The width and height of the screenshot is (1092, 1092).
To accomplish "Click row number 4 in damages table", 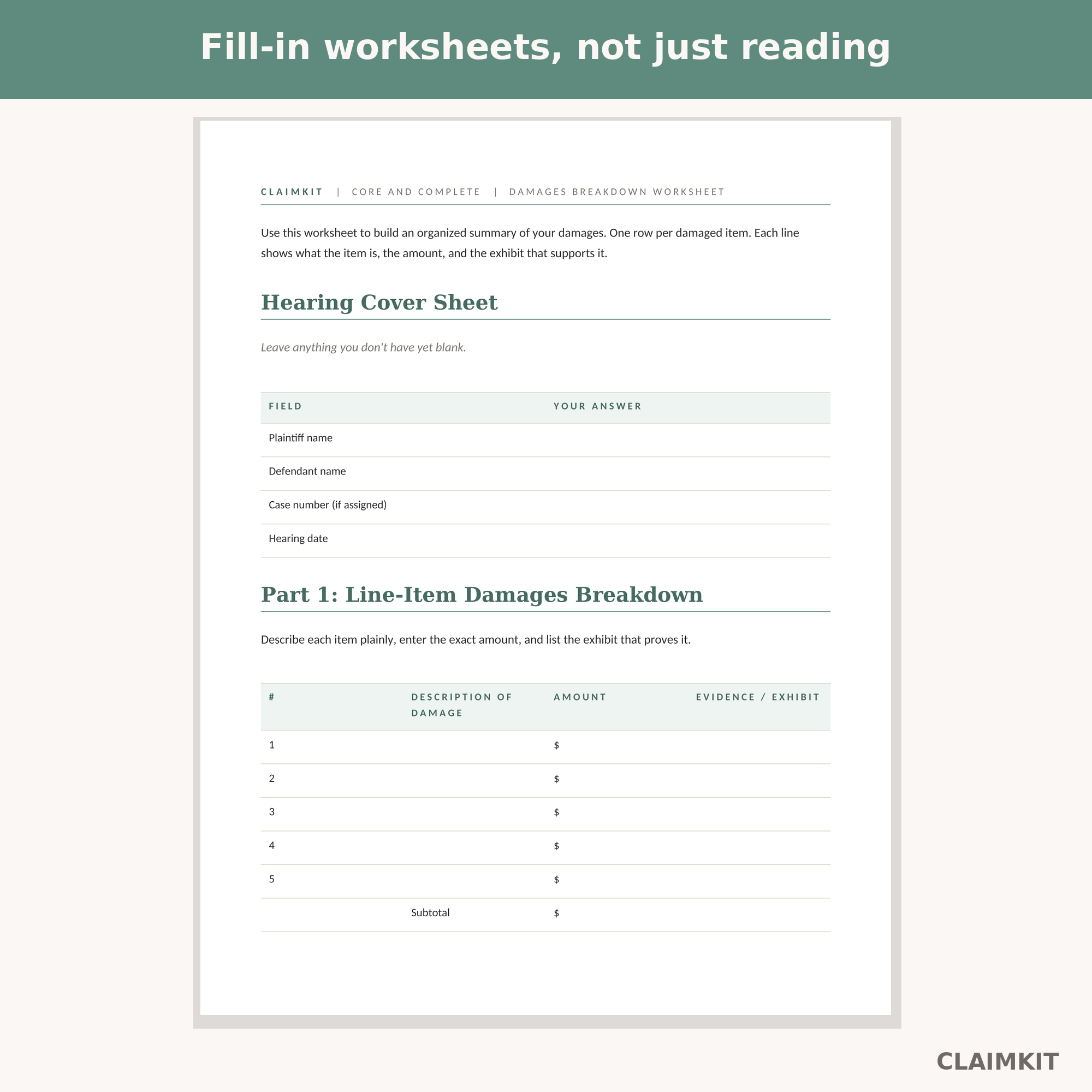I will 272,846.
